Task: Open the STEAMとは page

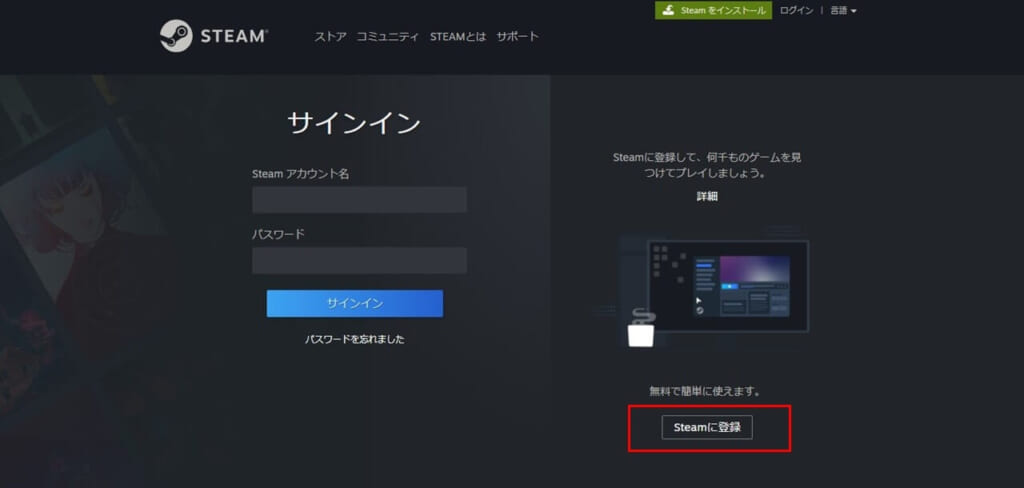Action: click(458, 37)
